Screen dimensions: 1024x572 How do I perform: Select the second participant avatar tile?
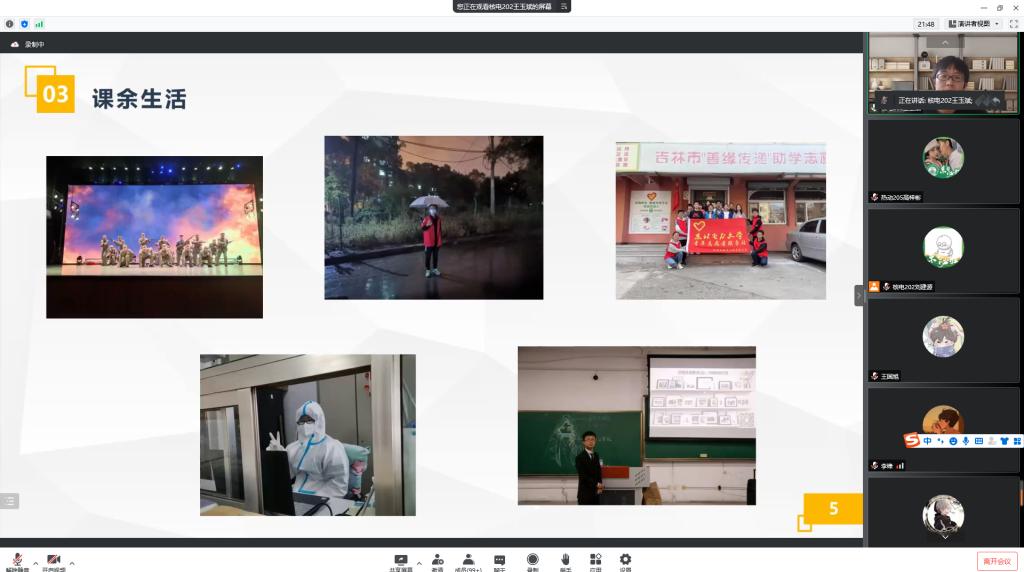pyautogui.click(x=943, y=161)
